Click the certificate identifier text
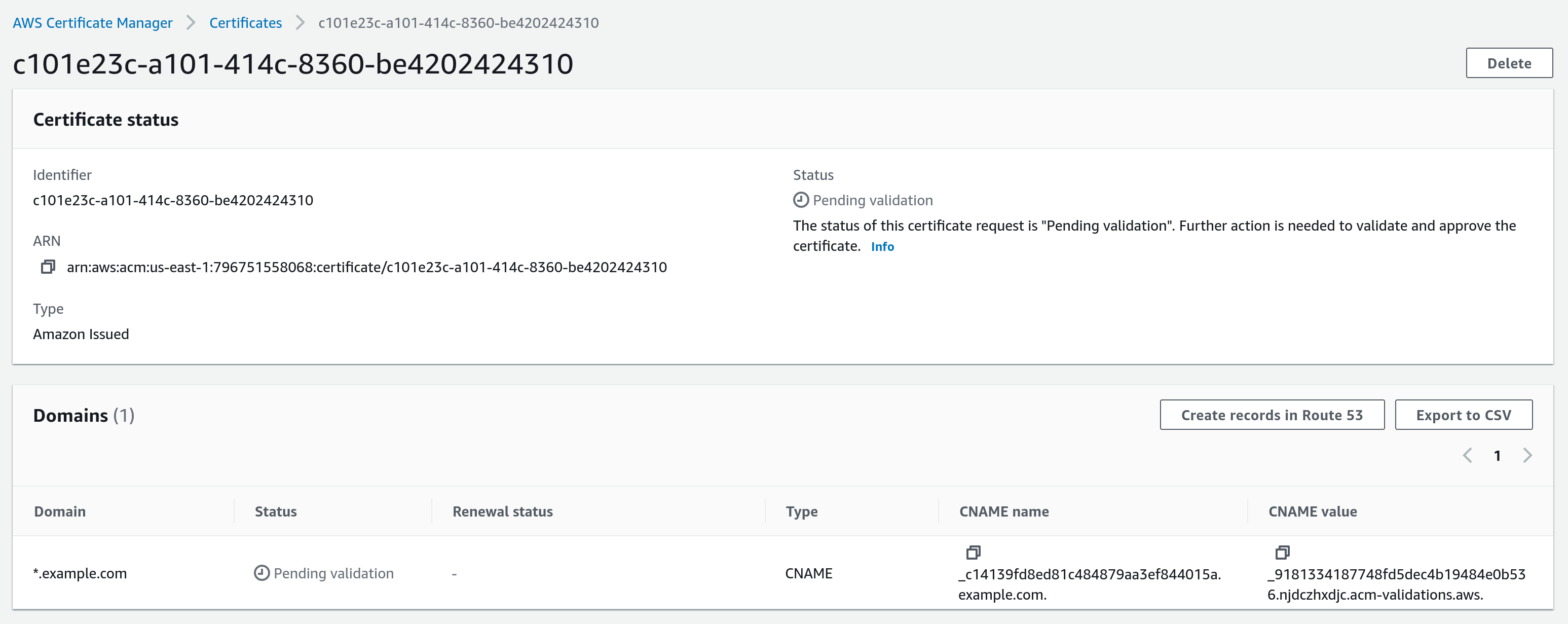Viewport: 1568px width, 624px height. click(173, 200)
